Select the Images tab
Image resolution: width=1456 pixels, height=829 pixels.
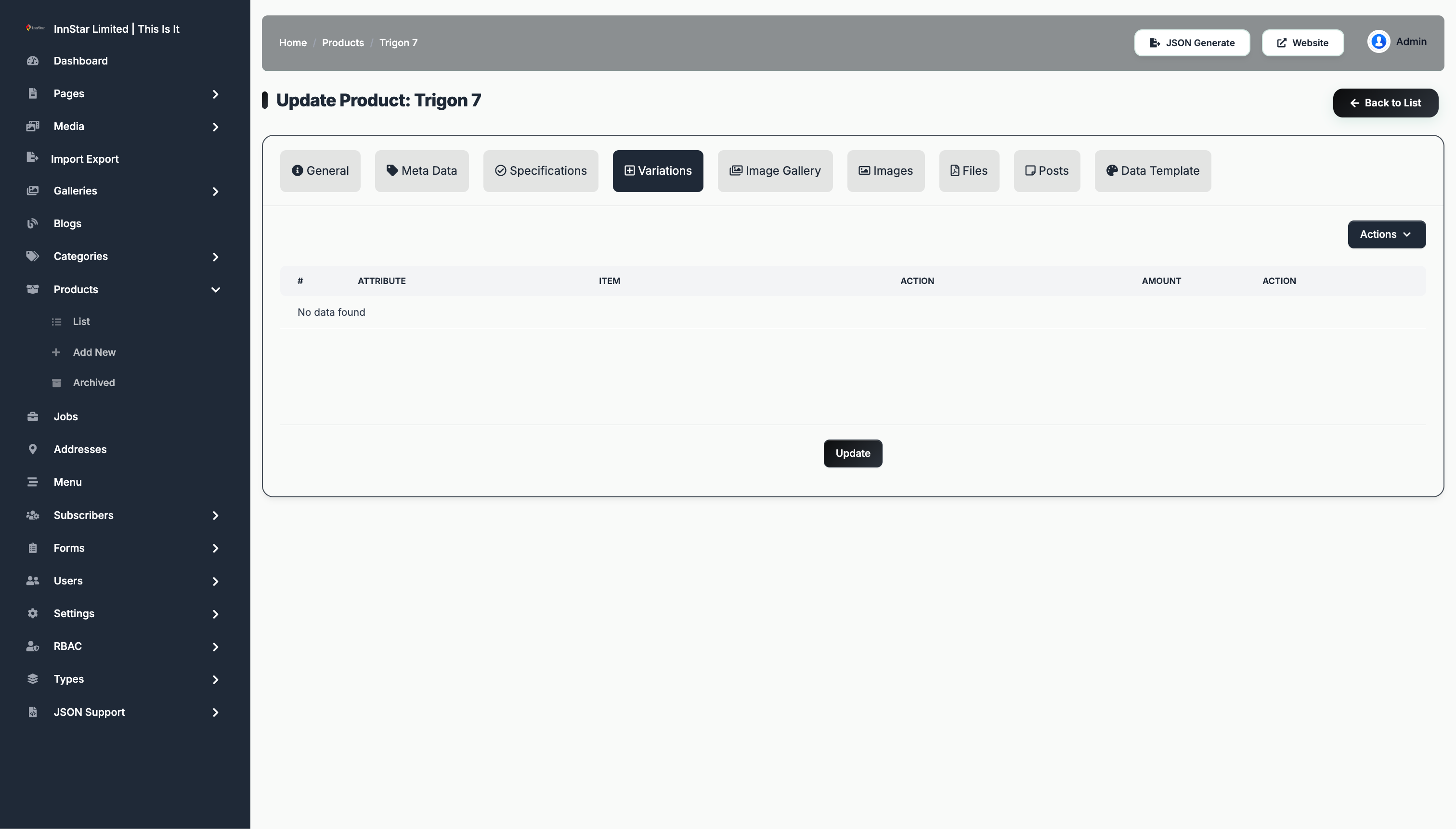(x=885, y=171)
